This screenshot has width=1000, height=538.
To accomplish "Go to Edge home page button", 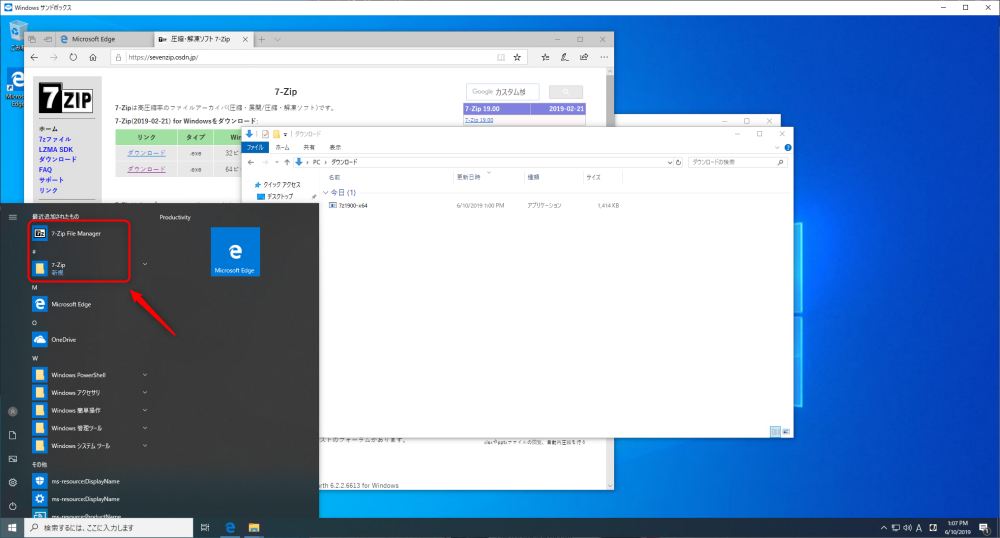I will point(93,57).
